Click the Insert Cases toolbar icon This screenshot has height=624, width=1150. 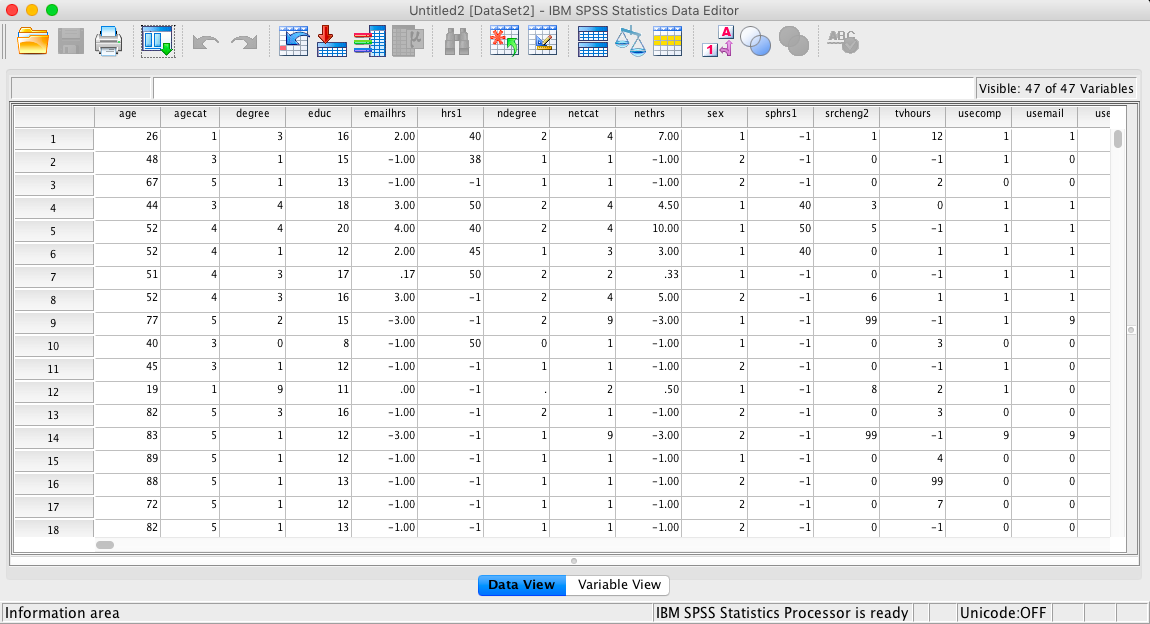(503, 41)
